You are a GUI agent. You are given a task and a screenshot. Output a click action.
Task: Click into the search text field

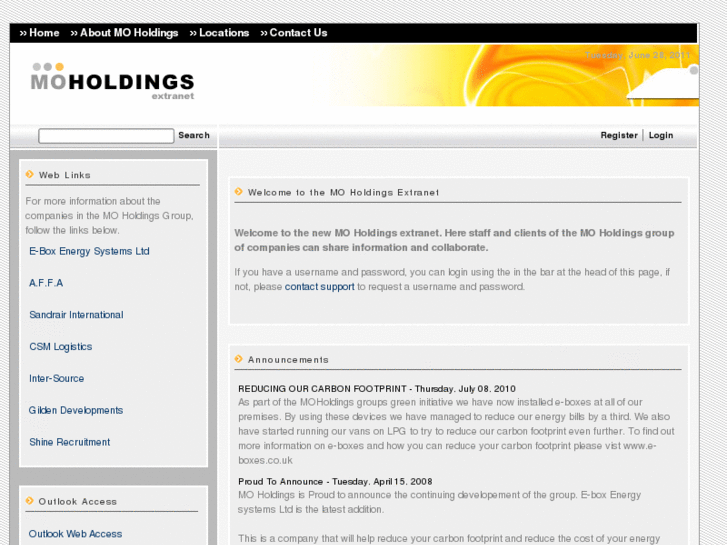[106, 136]
